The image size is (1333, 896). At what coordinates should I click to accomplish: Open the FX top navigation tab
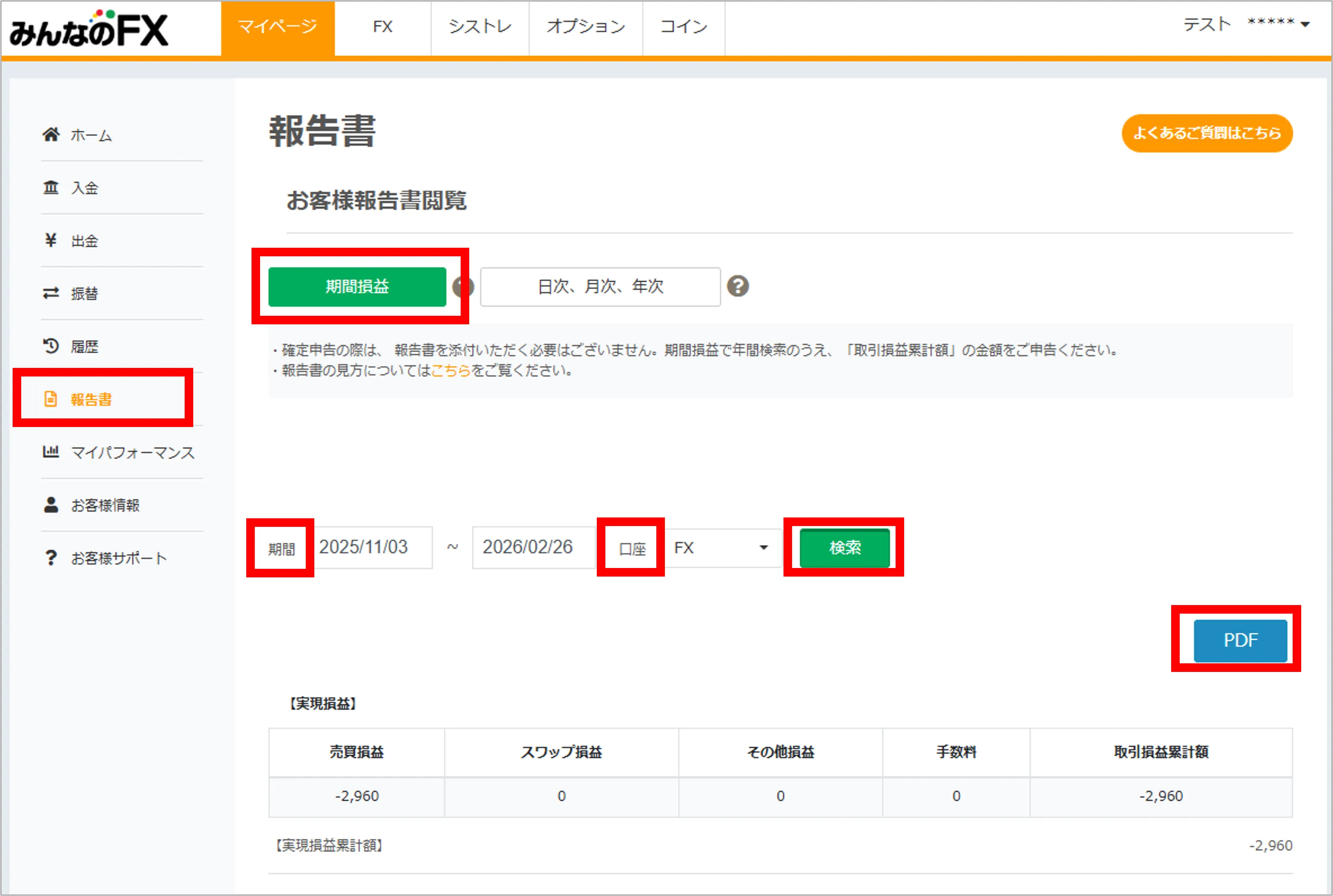point(382,27)
